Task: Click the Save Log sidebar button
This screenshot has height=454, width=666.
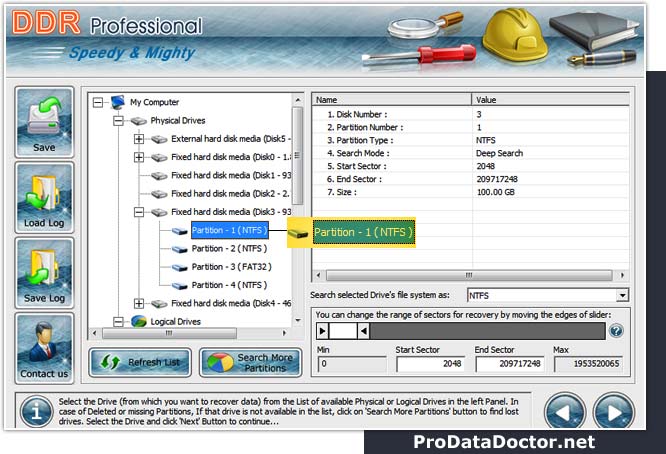Action: [44, 273]
